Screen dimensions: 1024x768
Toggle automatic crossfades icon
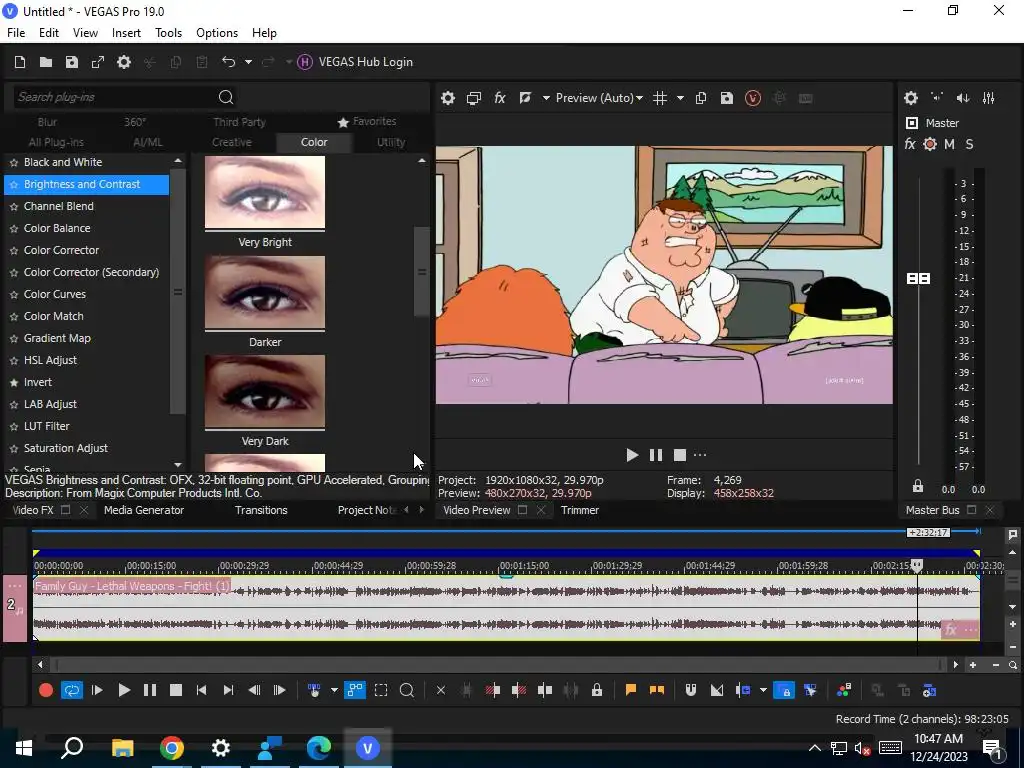[x=716, y=690]
